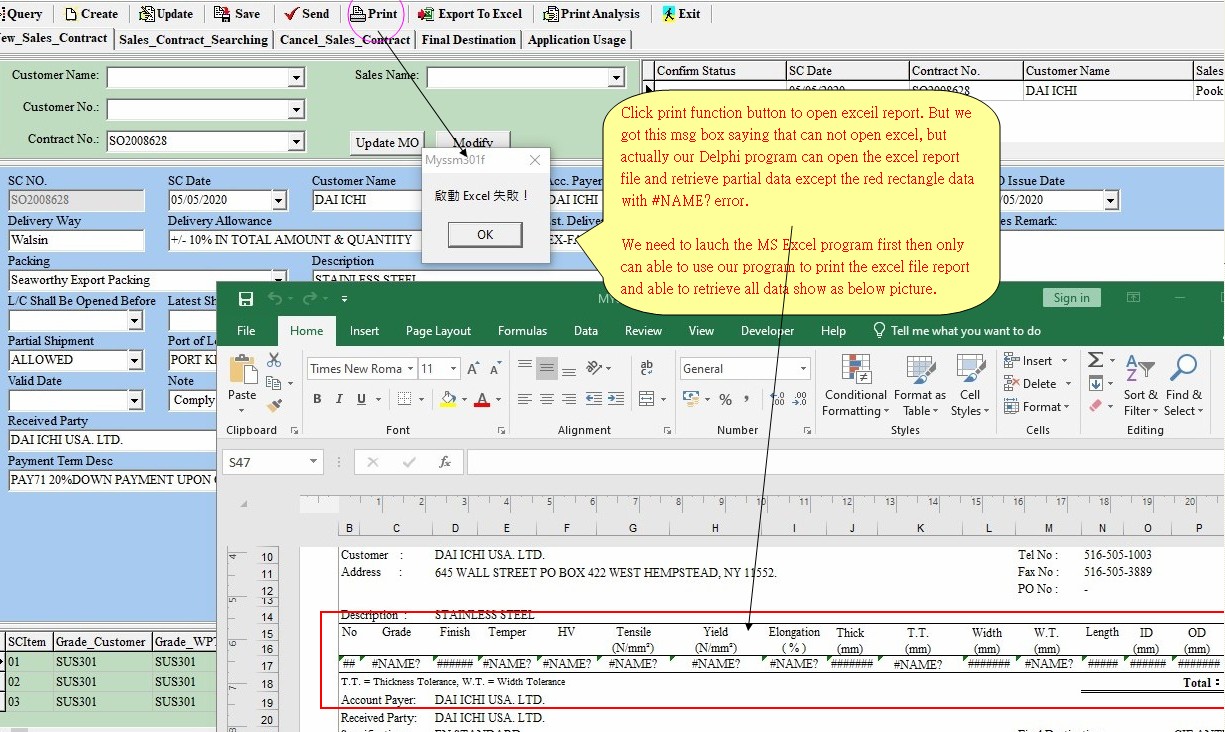Open the Number Format General dropdown

(803, 369)
